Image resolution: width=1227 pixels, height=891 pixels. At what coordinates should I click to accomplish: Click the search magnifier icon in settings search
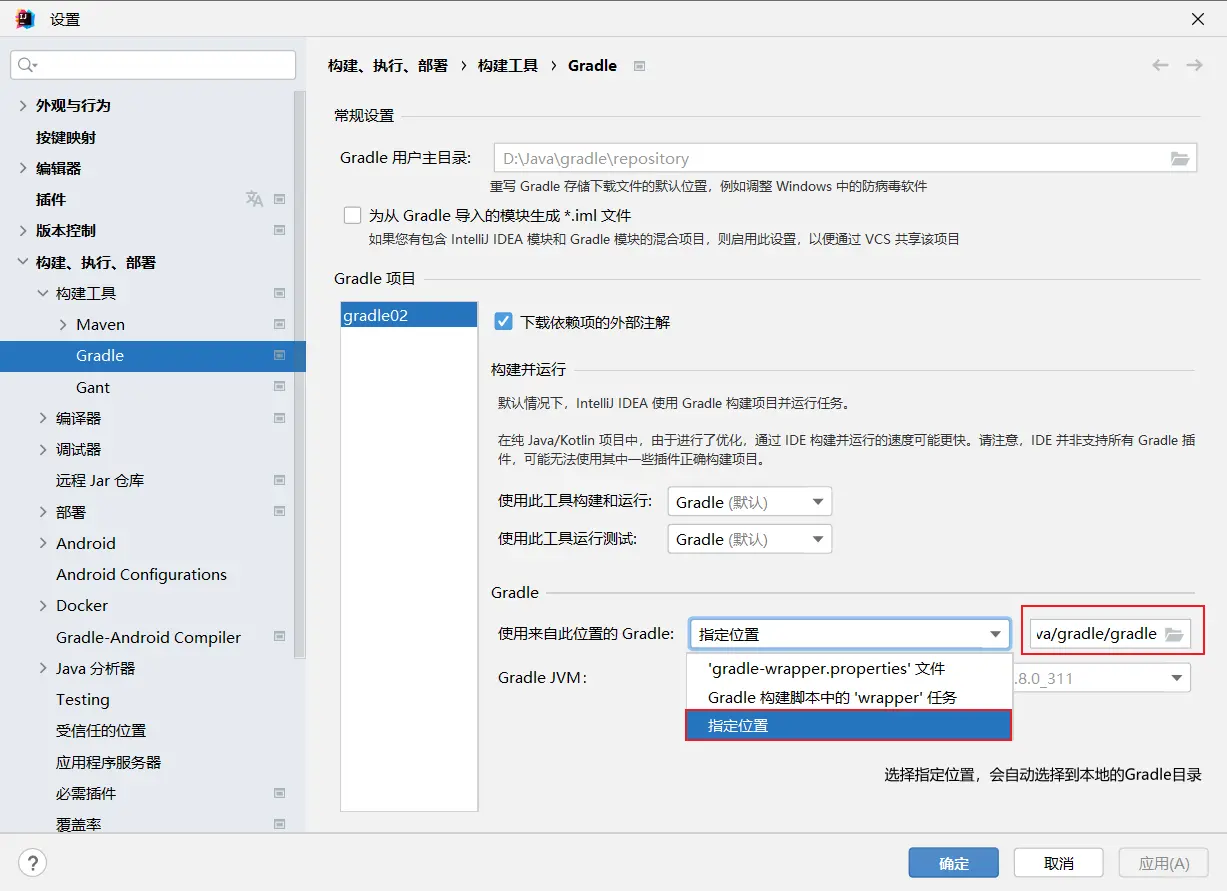pos(26,65)
